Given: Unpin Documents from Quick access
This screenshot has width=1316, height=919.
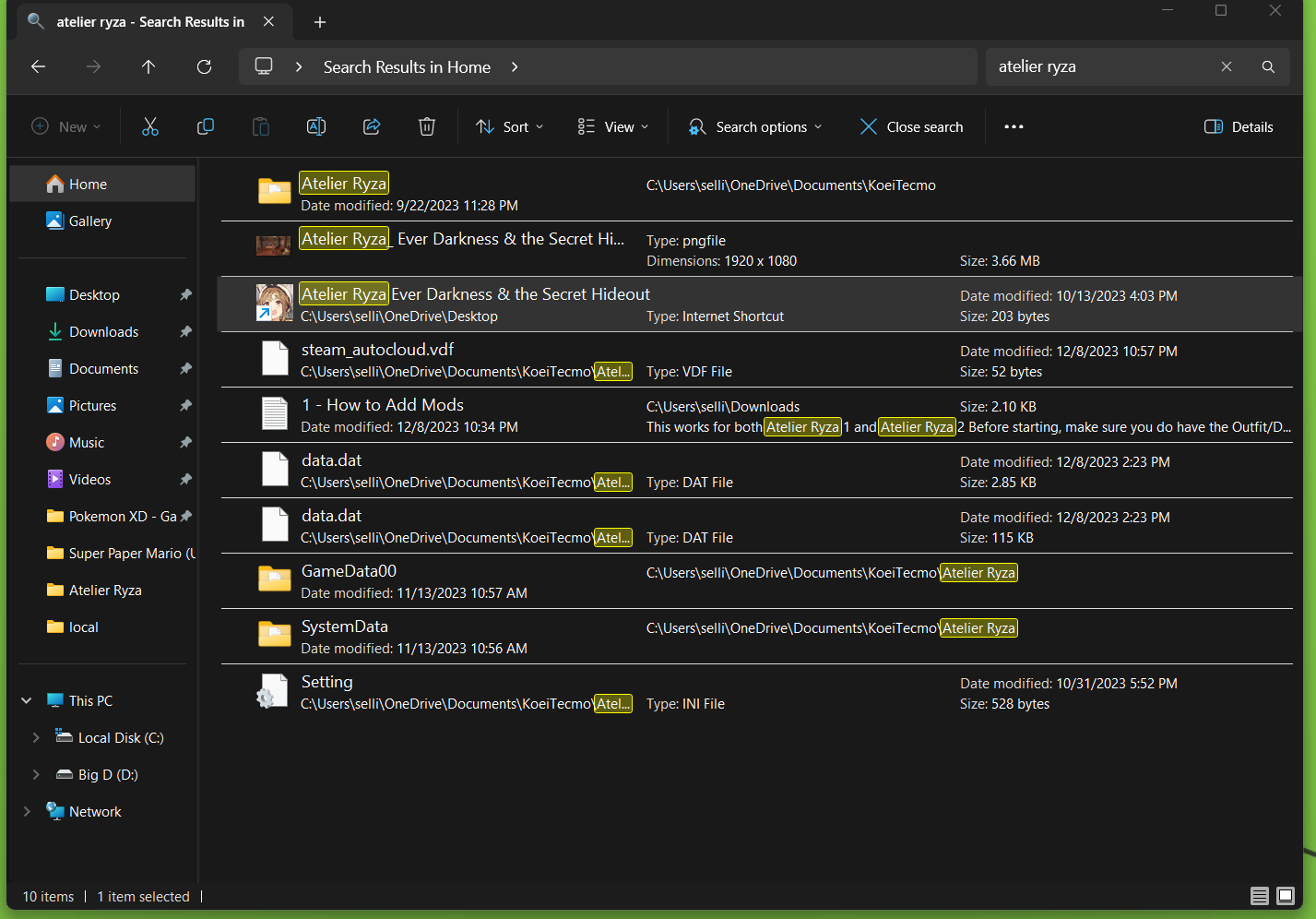Looking at the screenshot, I should point(185,369).
